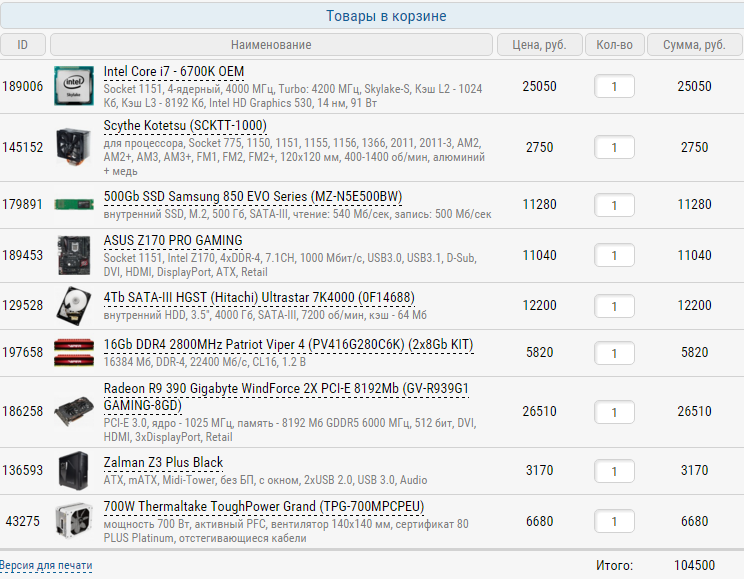Open the 700W Thermaltake ToughPower Grand link
Image resolution: width=744 pixels, height=579 pixels.
tap(264, 507)
